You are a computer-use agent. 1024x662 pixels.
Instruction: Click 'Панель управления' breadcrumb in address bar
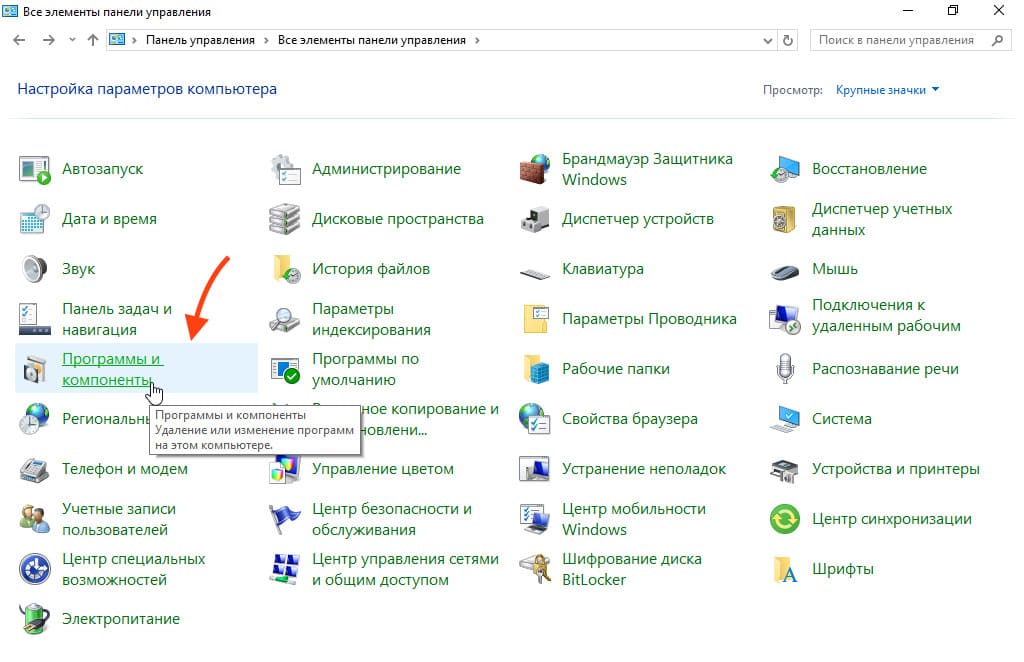[x=200, y=40]
